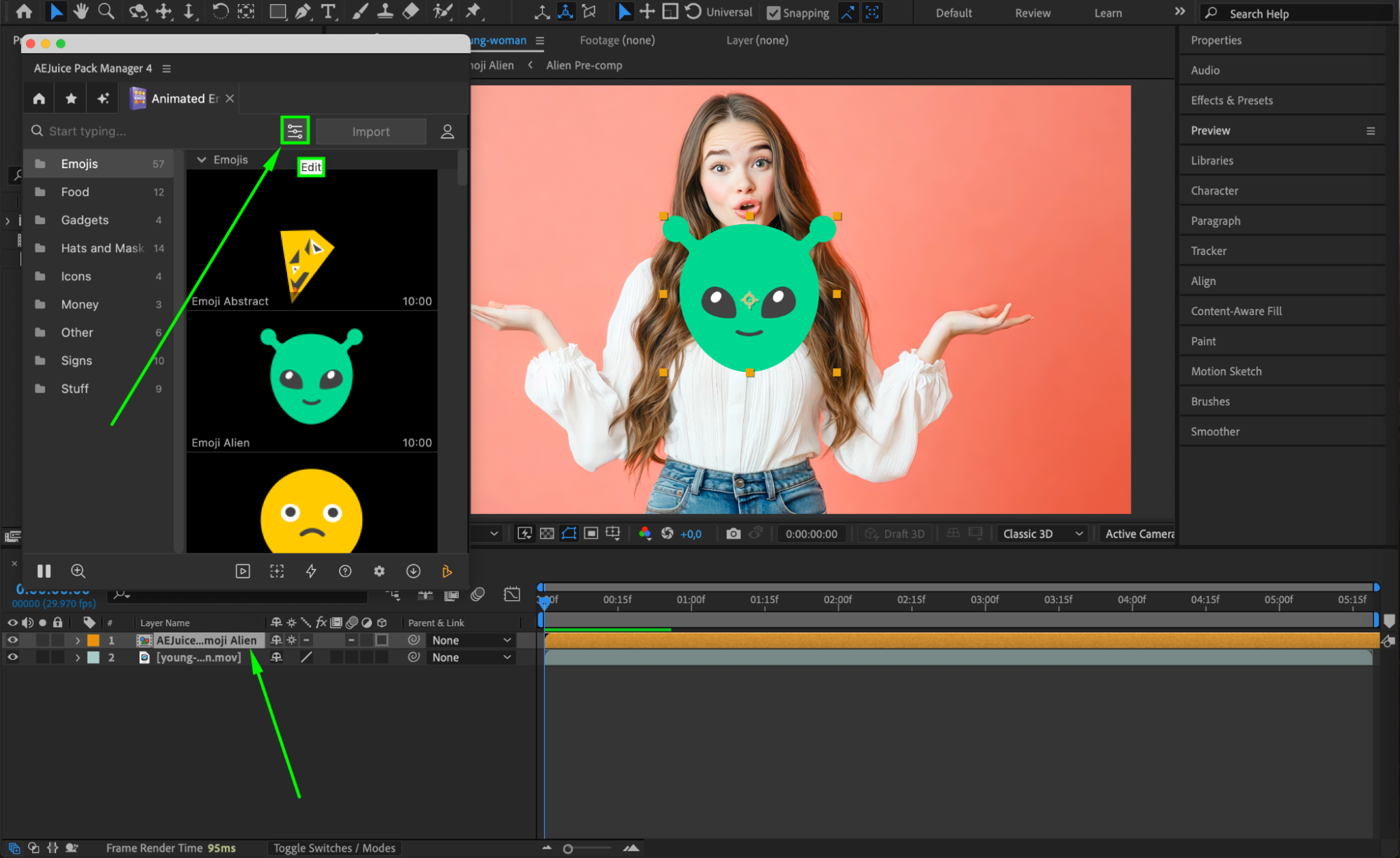Open the Effects & Presets panel

click(1231, 100)
